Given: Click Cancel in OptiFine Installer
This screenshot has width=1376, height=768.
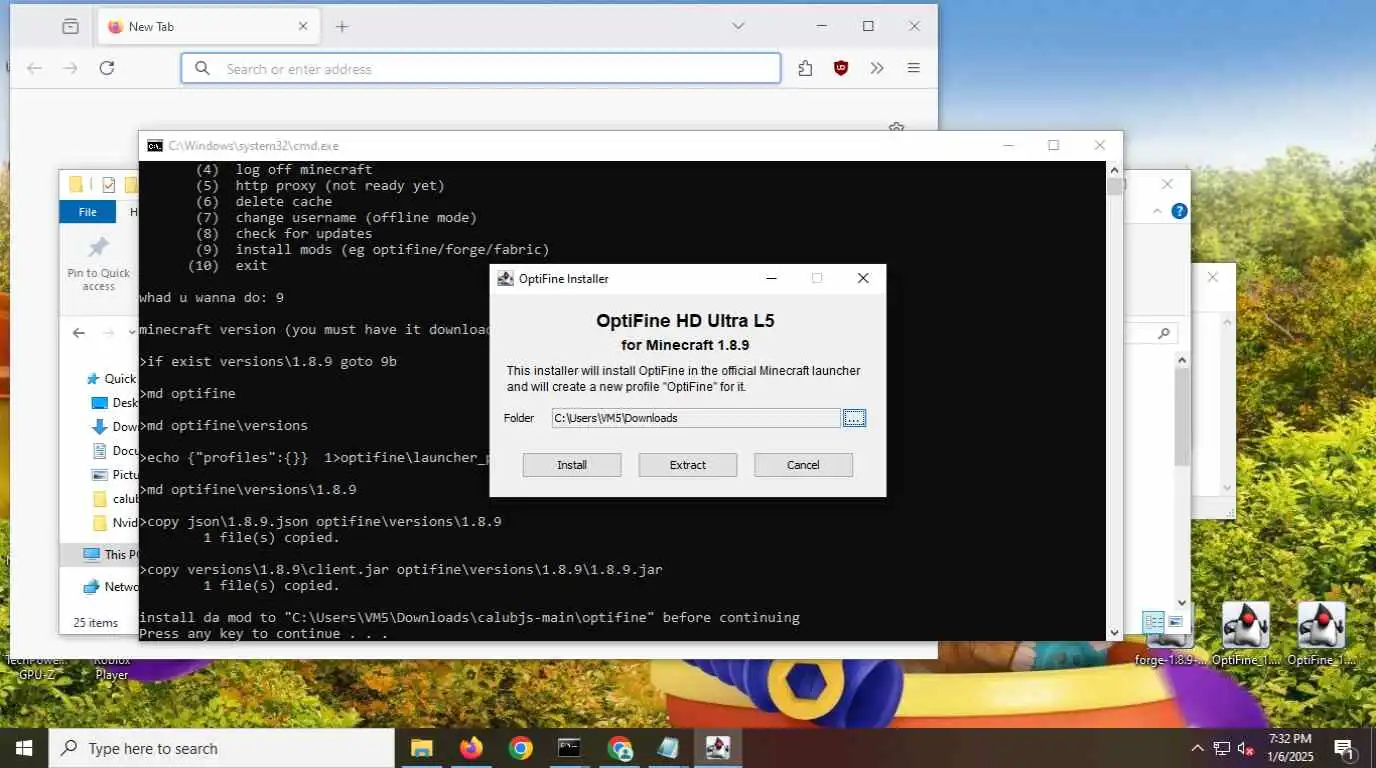Looking at the screenshot, I should (803, 465).
